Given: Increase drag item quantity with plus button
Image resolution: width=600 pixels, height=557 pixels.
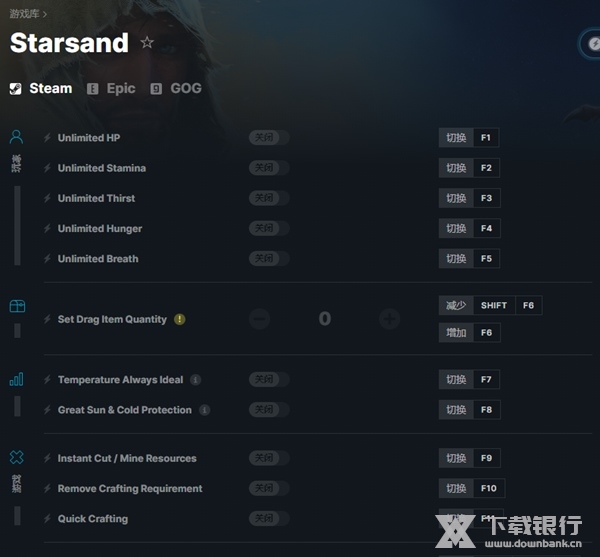Looking at the screenshot, I should pyautogui.click(x=390, y=319).
